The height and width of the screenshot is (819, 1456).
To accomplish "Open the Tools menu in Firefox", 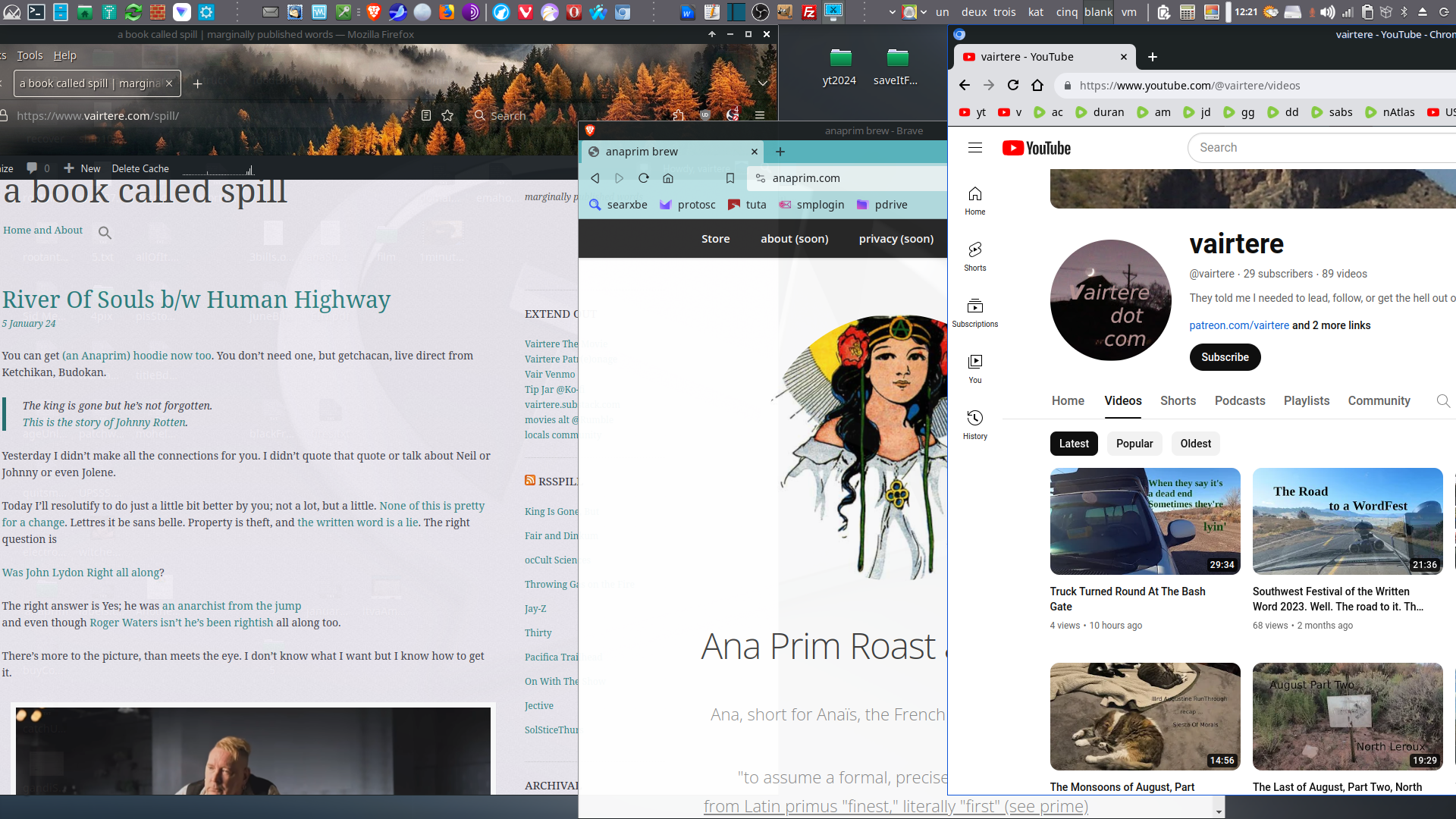I will [30, 55].
